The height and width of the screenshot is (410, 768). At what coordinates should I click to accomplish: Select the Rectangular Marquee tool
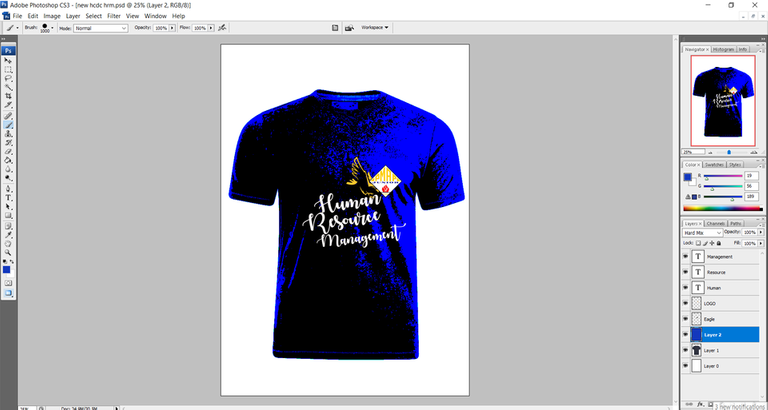(x=8, y=70)
